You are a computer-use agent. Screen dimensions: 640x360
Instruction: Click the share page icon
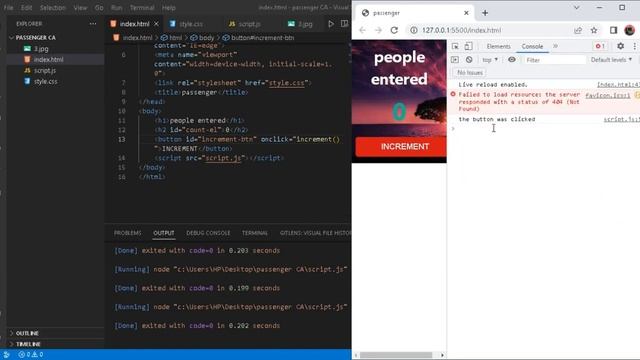pyautogui.click(x=578, y=30)
